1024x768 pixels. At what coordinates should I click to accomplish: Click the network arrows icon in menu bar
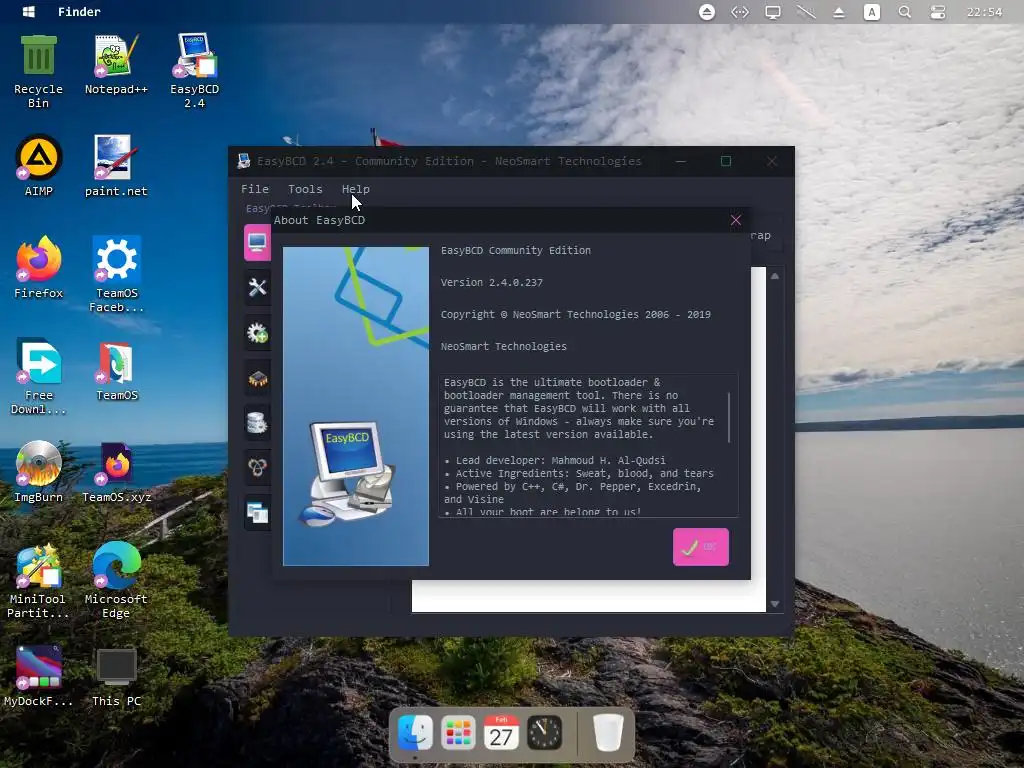[x=740, y=12]
